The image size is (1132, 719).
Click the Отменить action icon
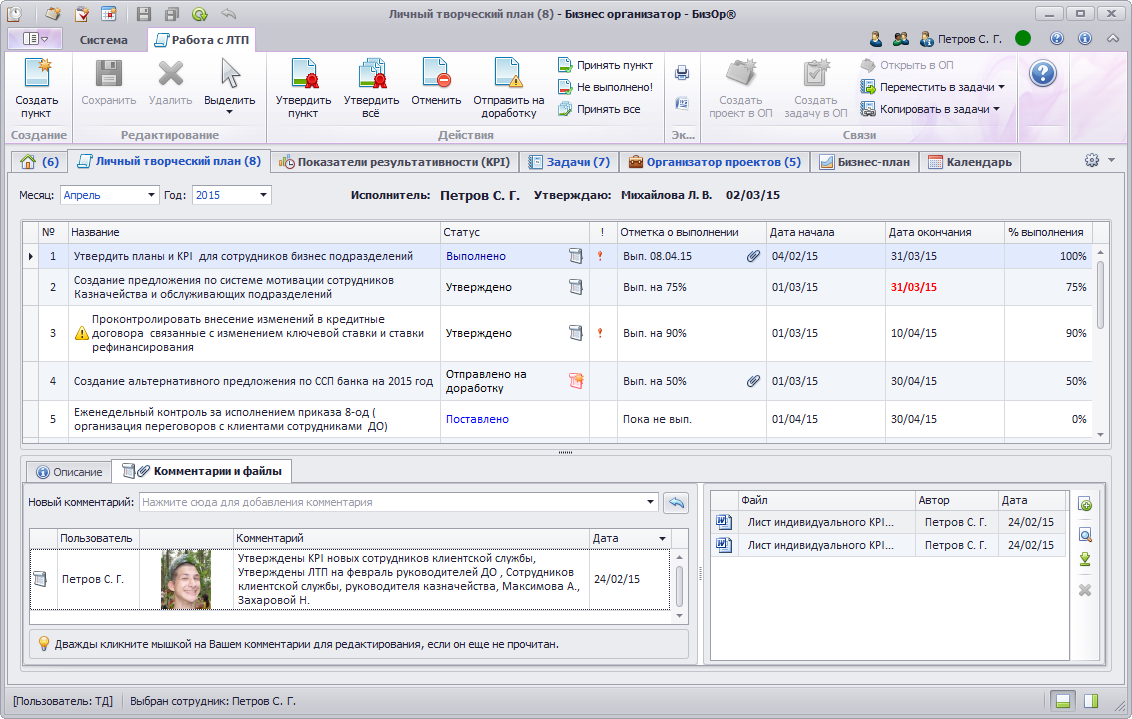click(436, 76)
